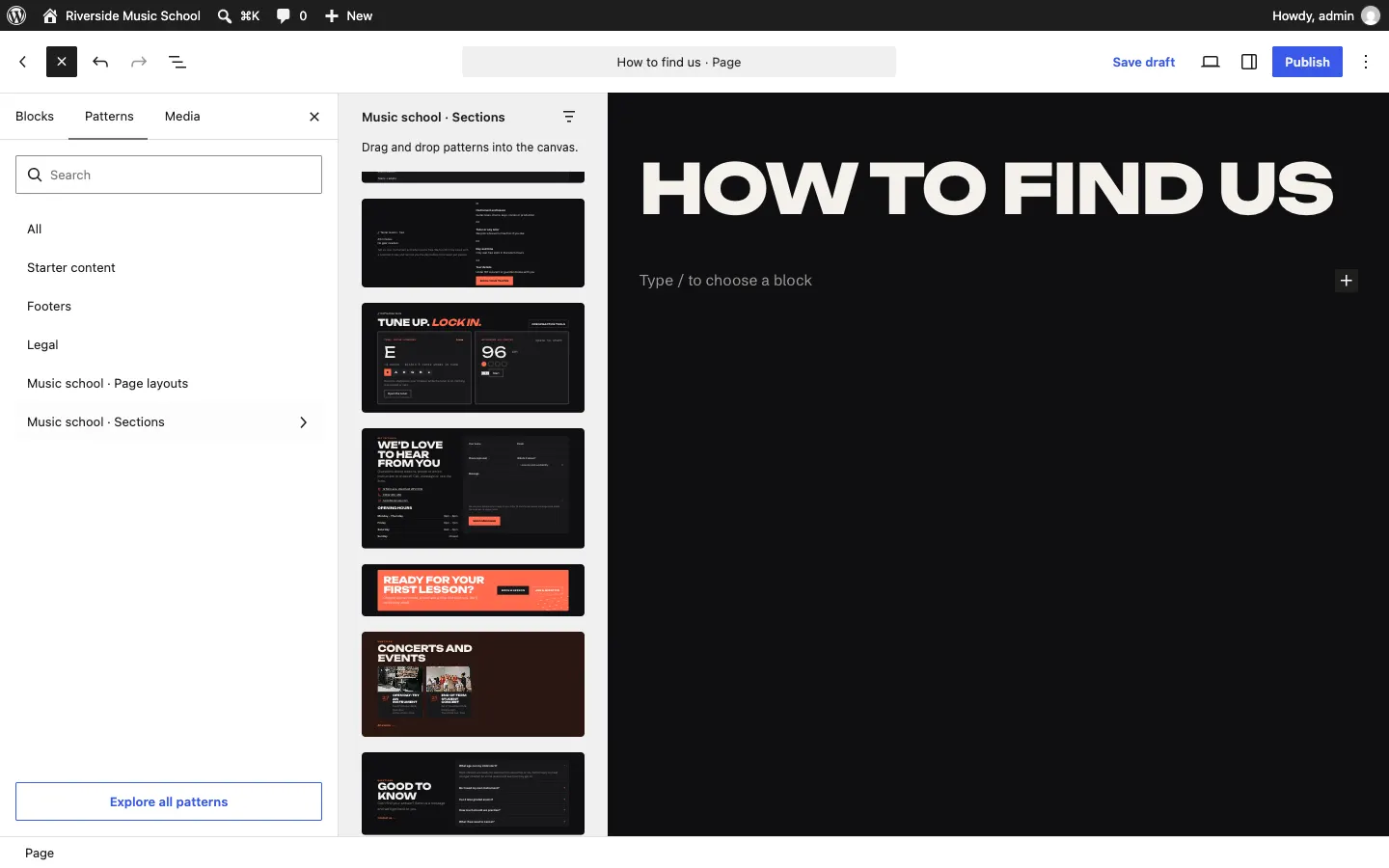
Task: Expand the Music school · Sections chevron
Action: point(304,422)
